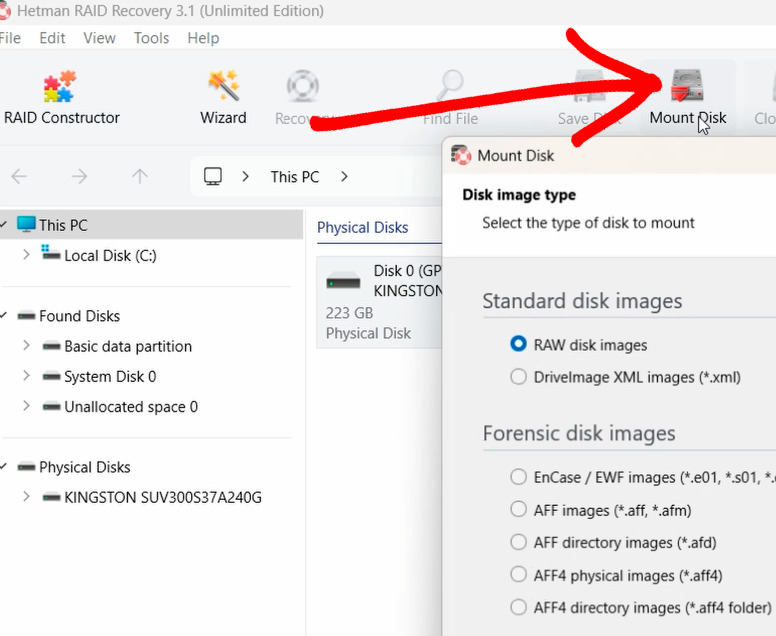Select KINGSTON SUV300S37A240G entry
776x636 pixels.
pyautogui.click(x=163, y=497)
